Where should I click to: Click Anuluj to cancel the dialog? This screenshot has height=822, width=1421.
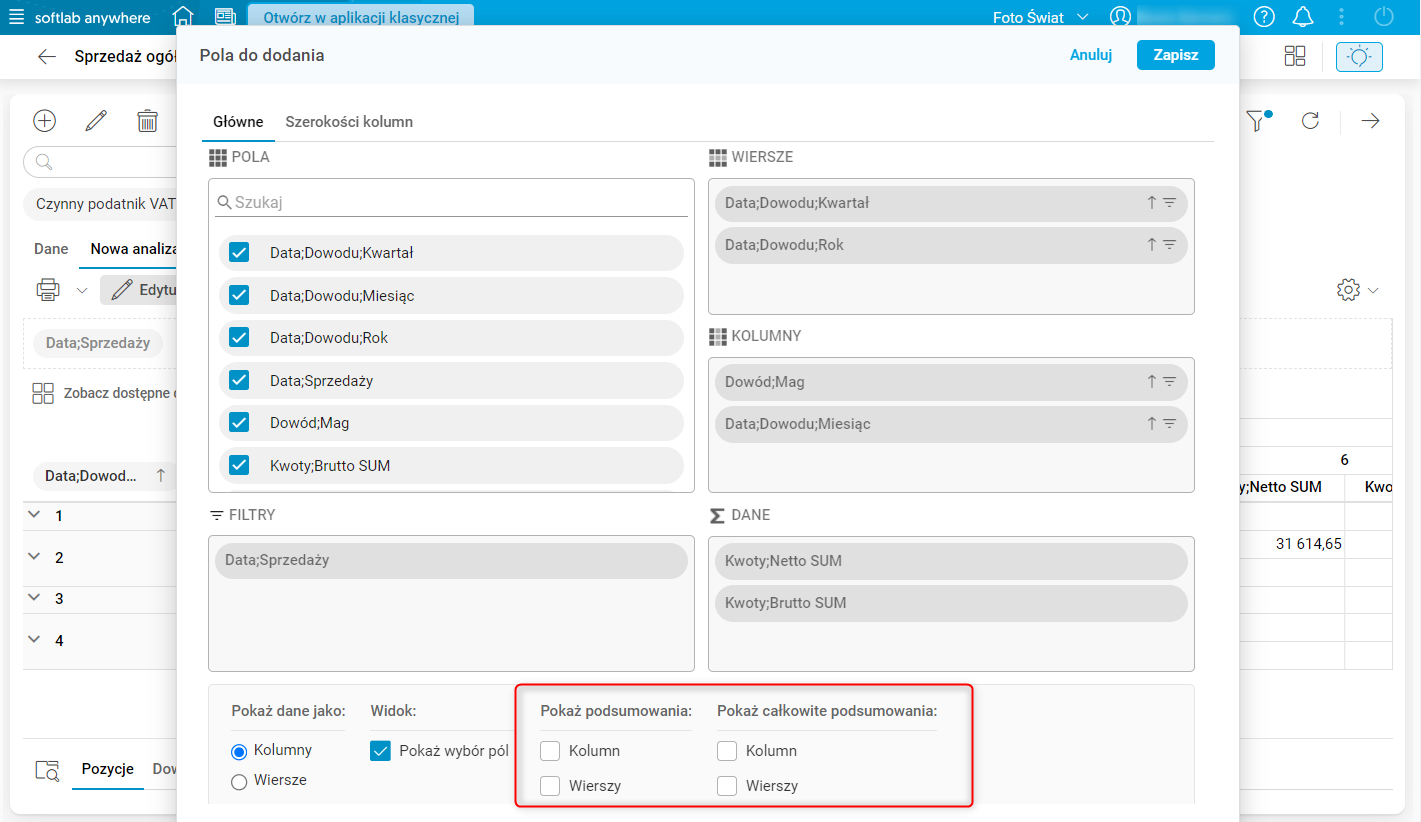coord(1091,55)
